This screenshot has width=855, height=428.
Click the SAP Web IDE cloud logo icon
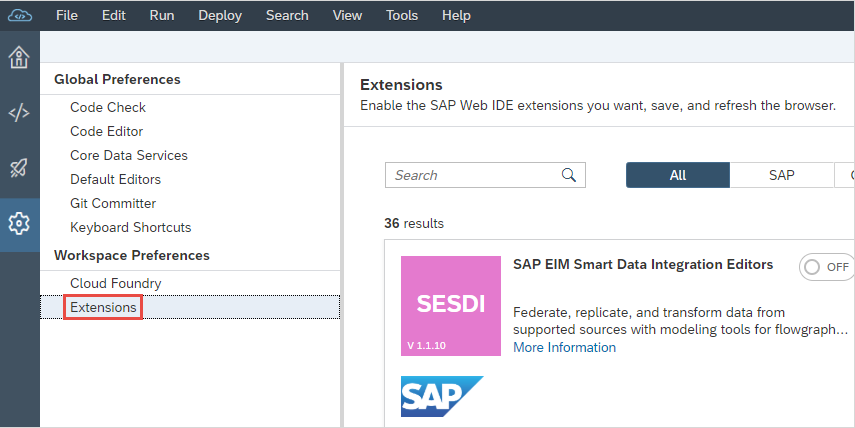coord(20,16)
